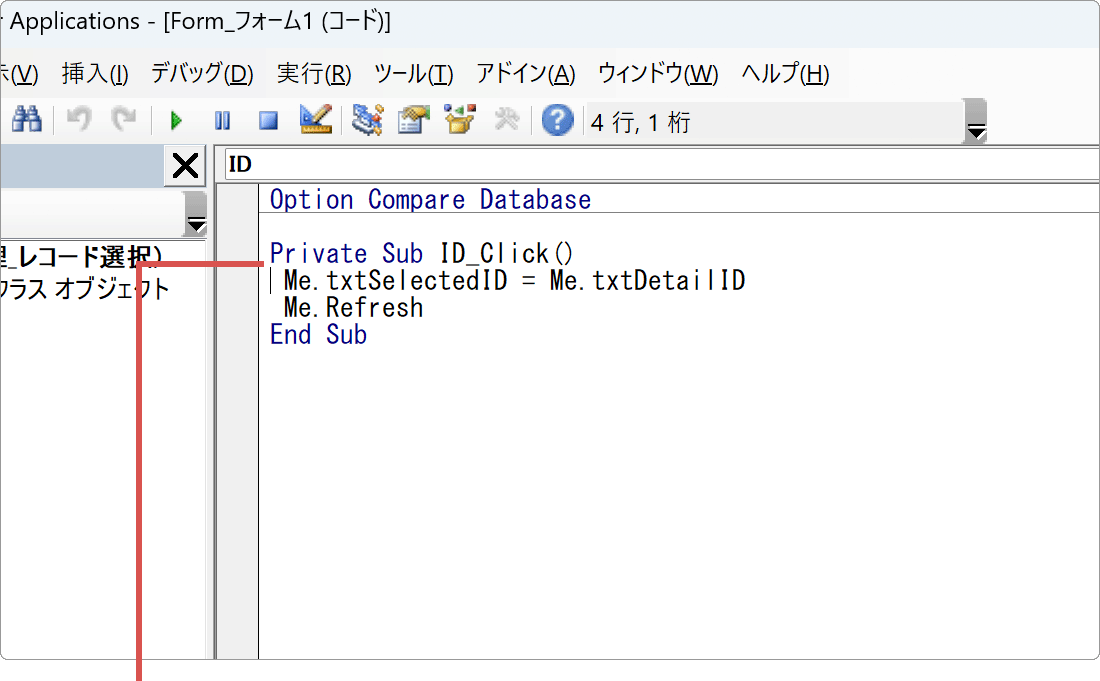Viewport: 1100px width, 681px height.
Task: Run the ID_Click subroutine with Run button
Action: point(175,120)
